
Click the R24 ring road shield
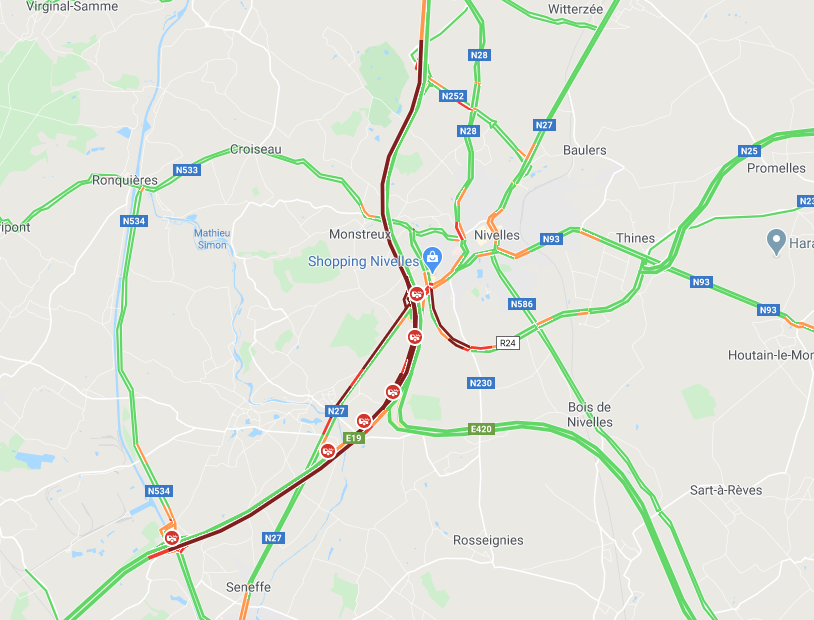[x=508, y=343]
